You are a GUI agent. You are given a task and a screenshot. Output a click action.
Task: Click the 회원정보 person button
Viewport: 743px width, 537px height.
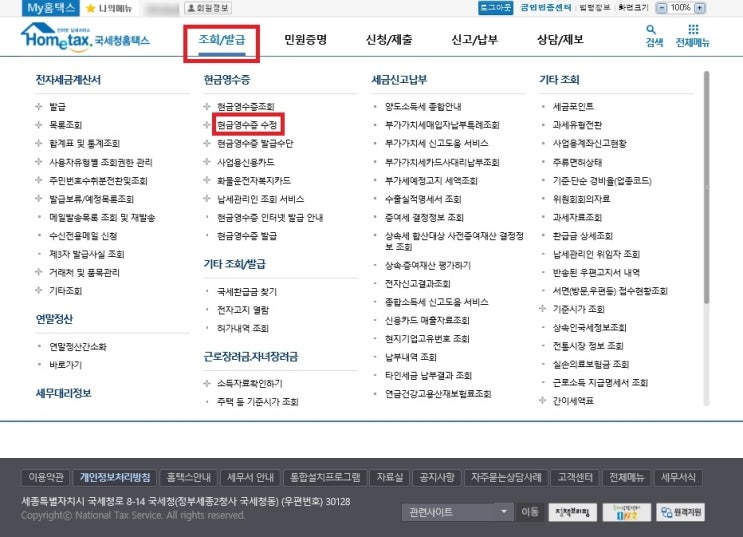[x=208, y=8]
